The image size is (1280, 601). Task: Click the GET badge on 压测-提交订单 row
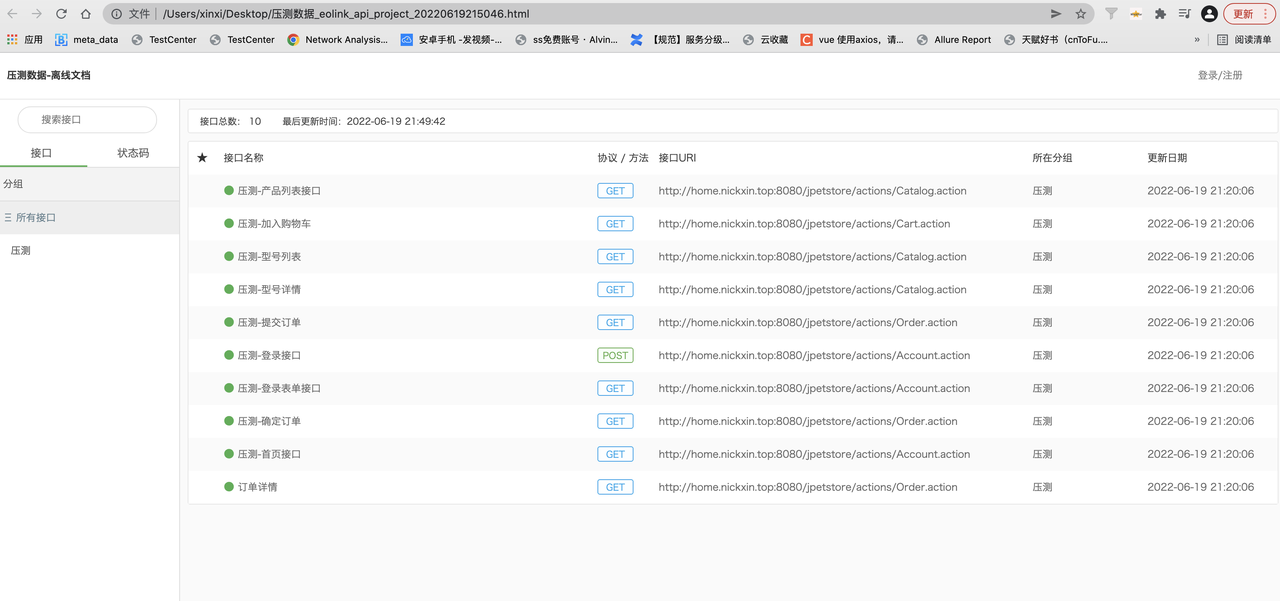[x=615, y=322]
